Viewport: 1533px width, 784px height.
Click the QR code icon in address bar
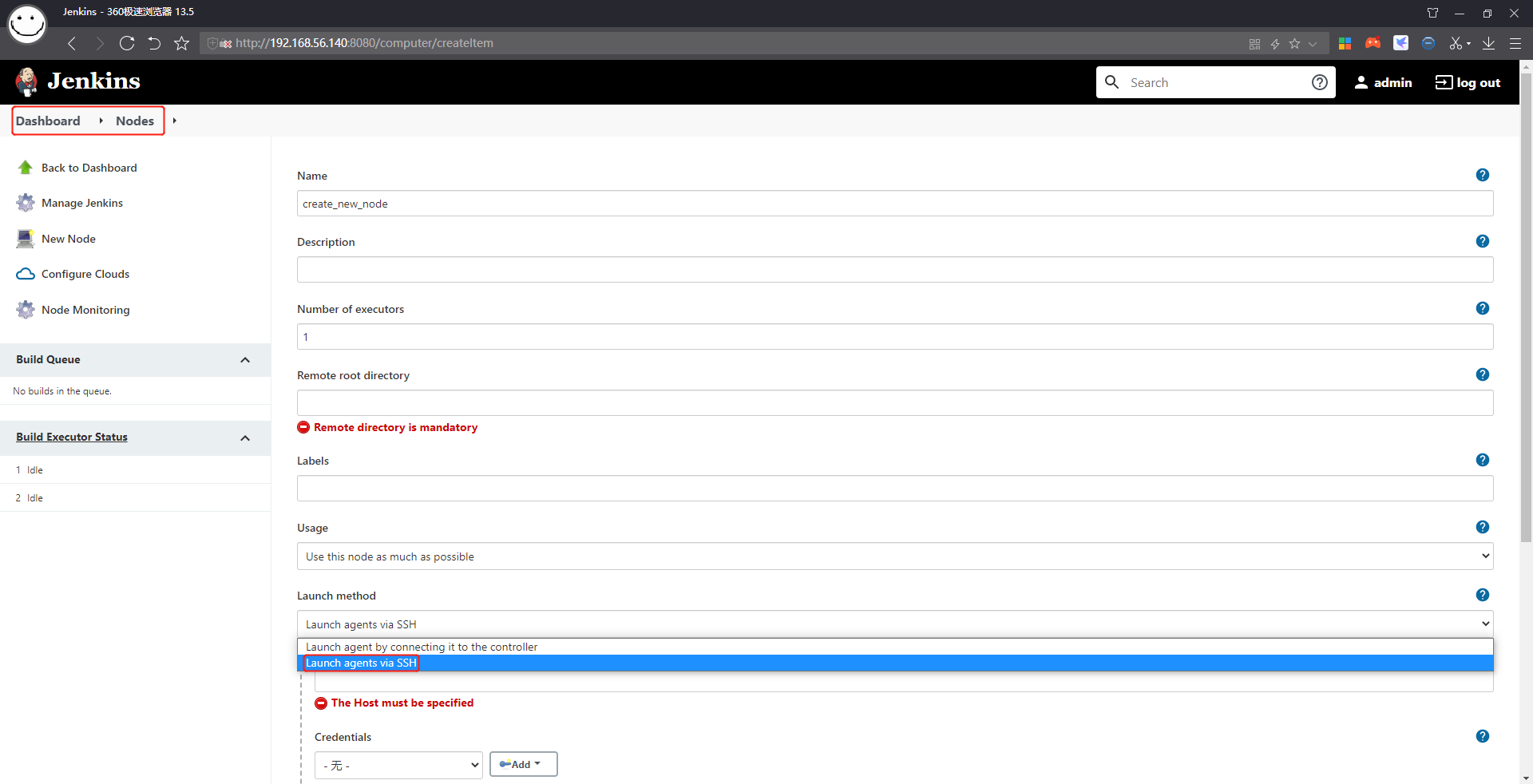pyautogui.click(x=1254, y=44)
